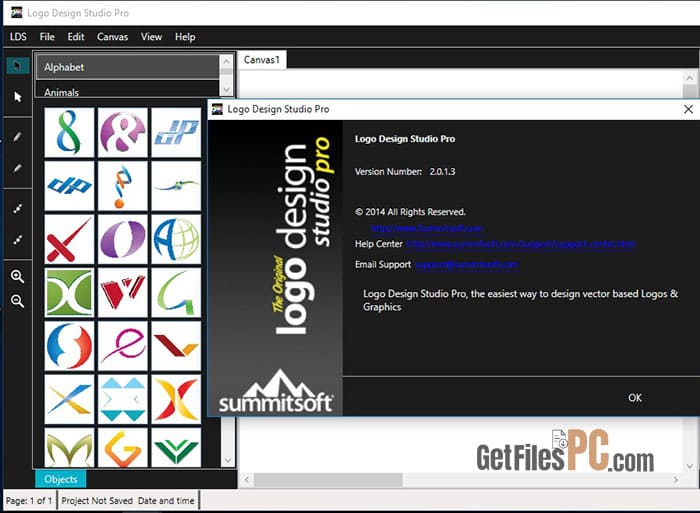Screen dimensions: 700x513
Task: Choose the blue dp logo second row
Action: 69,186
